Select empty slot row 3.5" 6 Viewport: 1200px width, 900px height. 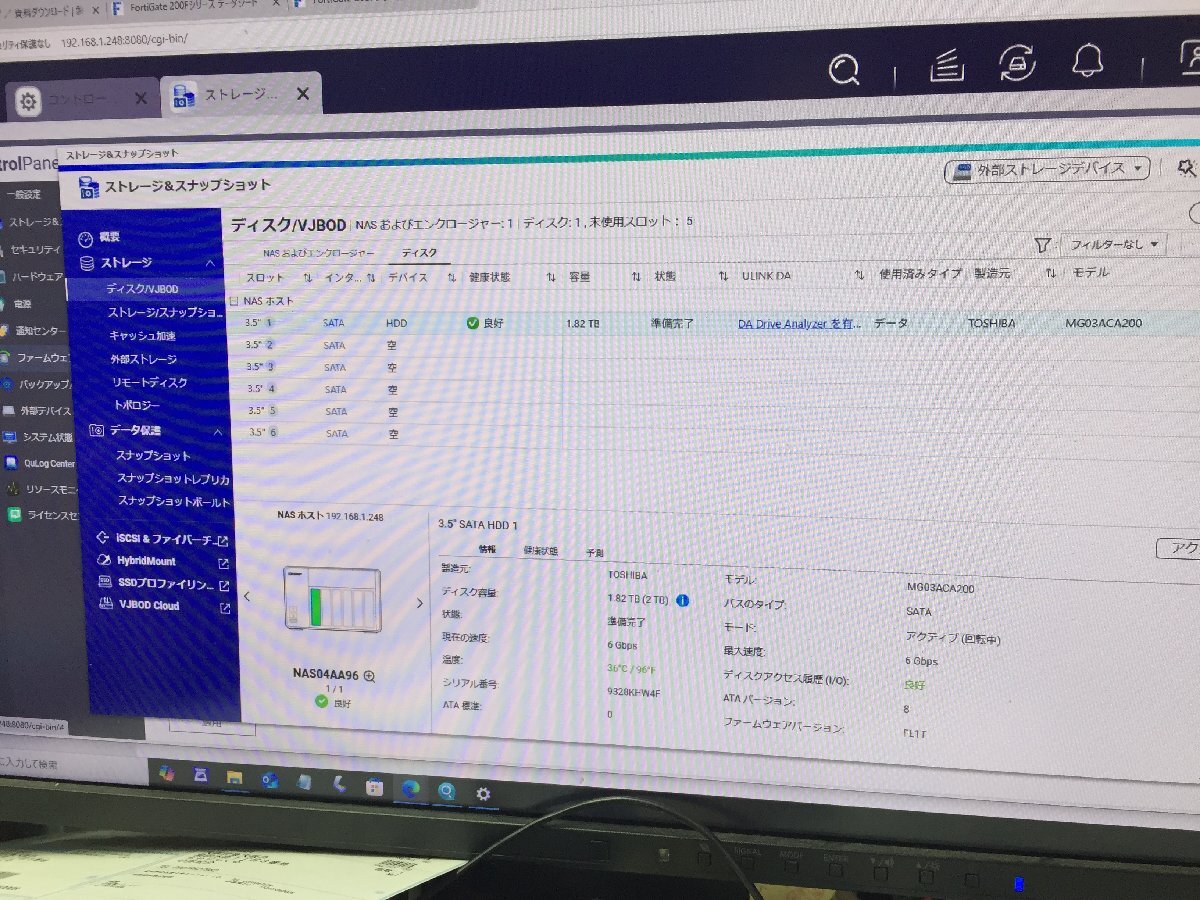[x=715, y=433]
